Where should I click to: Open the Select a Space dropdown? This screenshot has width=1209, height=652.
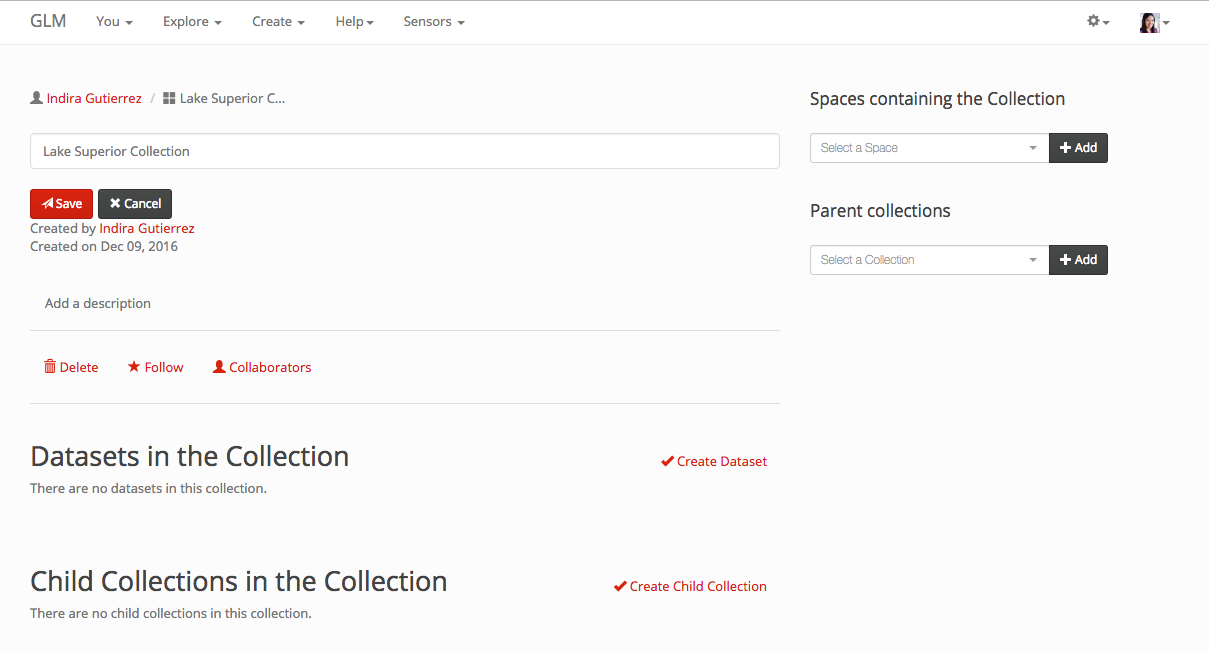(x=929, y=148)
